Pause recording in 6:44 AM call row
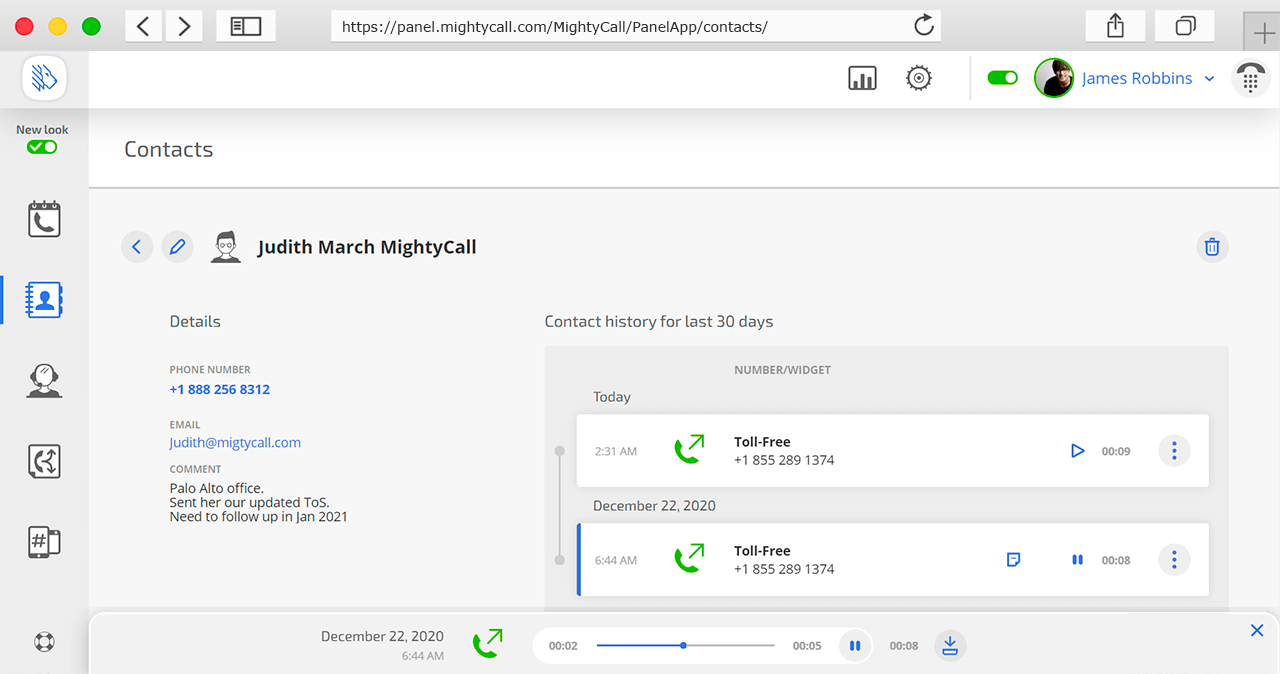This screenshot has height=674, width=1280. tap(1077, 560)
